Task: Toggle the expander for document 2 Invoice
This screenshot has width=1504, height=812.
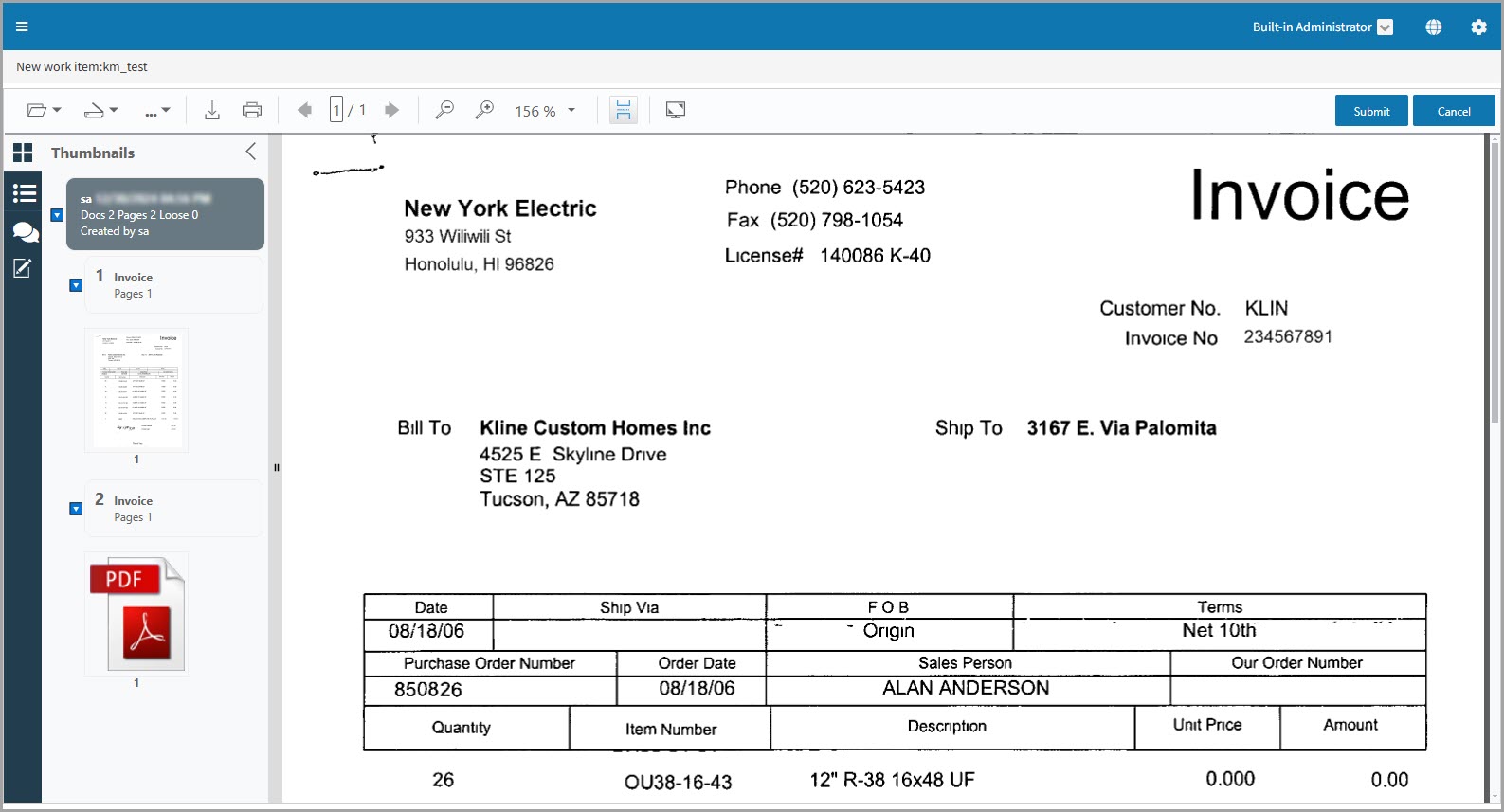Action: click(76, 509)
